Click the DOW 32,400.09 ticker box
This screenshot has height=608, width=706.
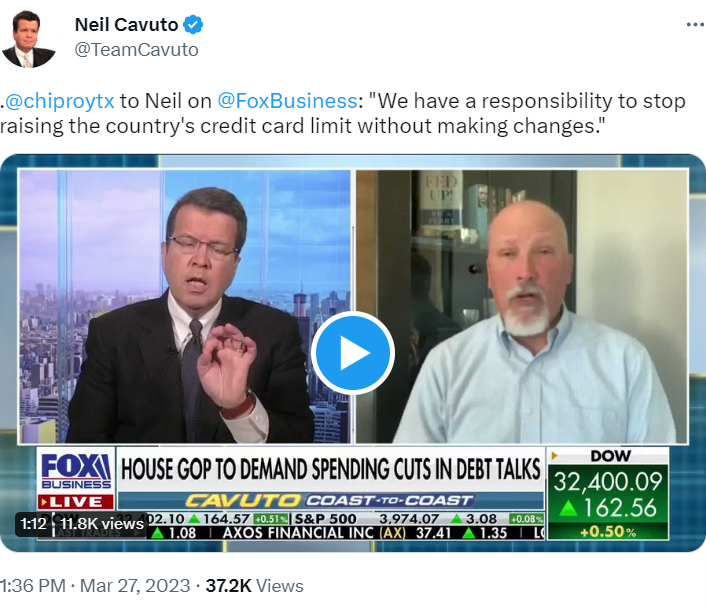(608, 494)
